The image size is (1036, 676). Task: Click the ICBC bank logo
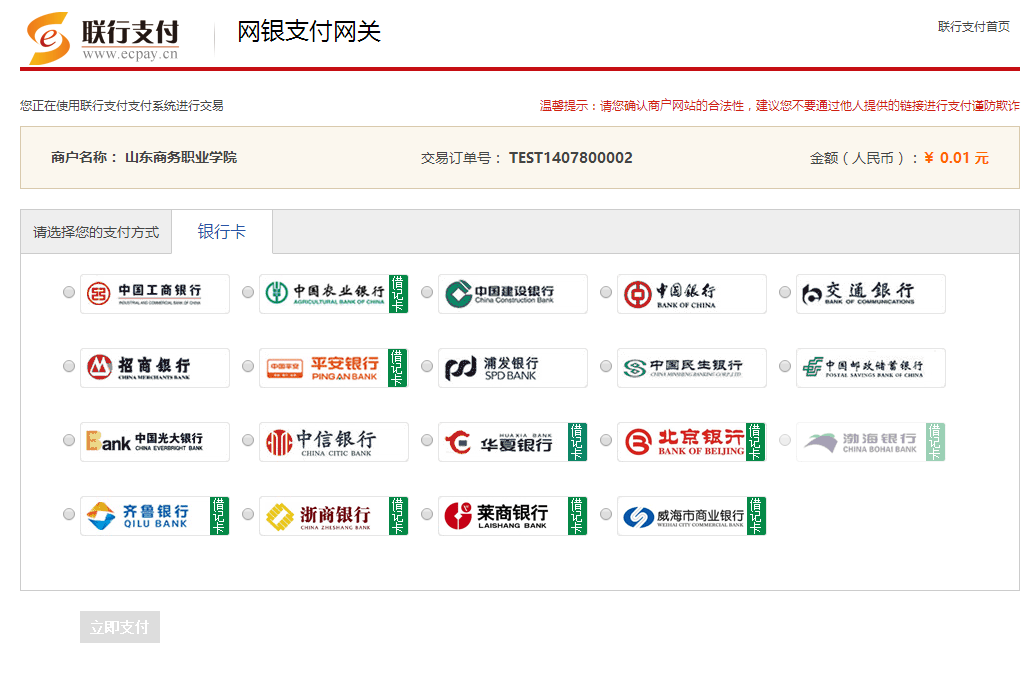[x=154, y=293]
